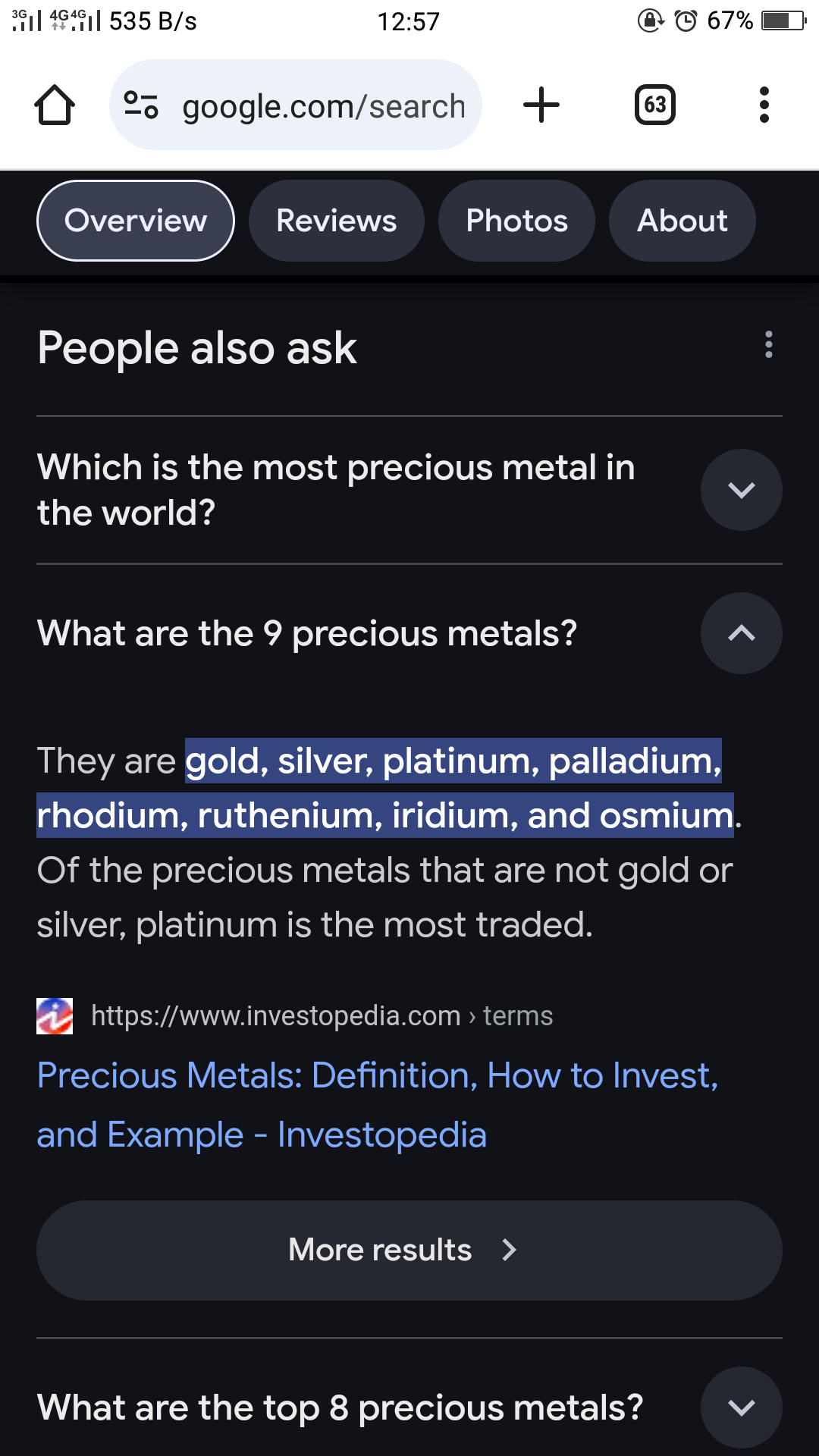Open the tab switcher showing 63 tabs
This screenshot has width=819, height=1456.
click(655, 105)
